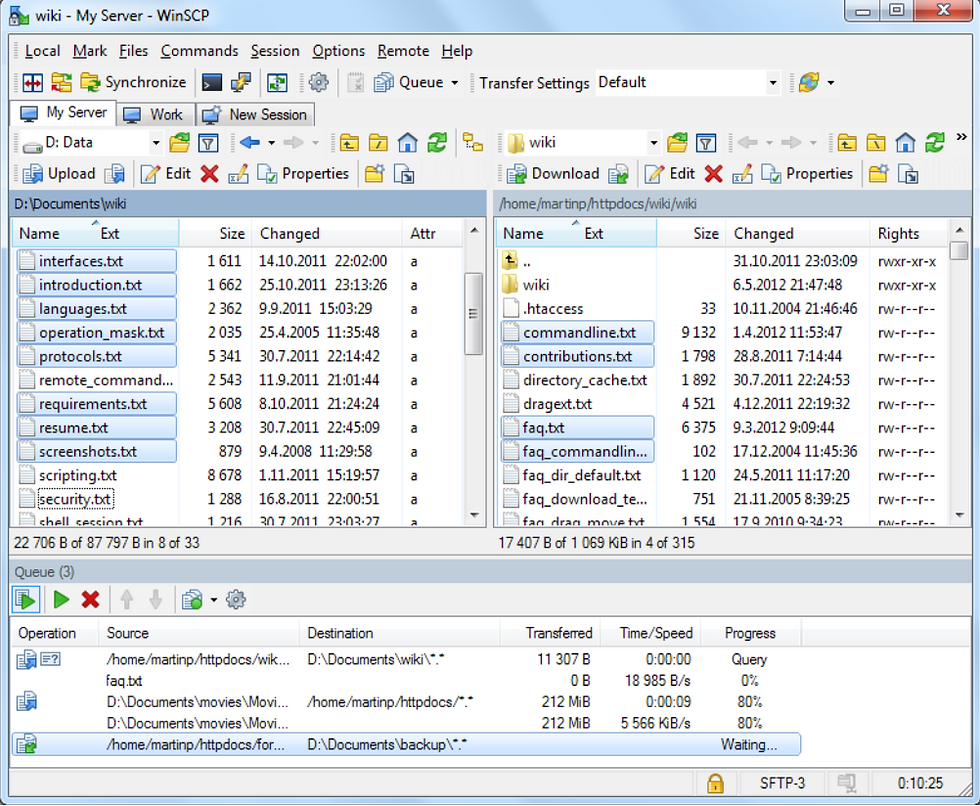Sort local files by Changed column
The height and width of the screenshot is (806, 980).
[x=327, y=234]
